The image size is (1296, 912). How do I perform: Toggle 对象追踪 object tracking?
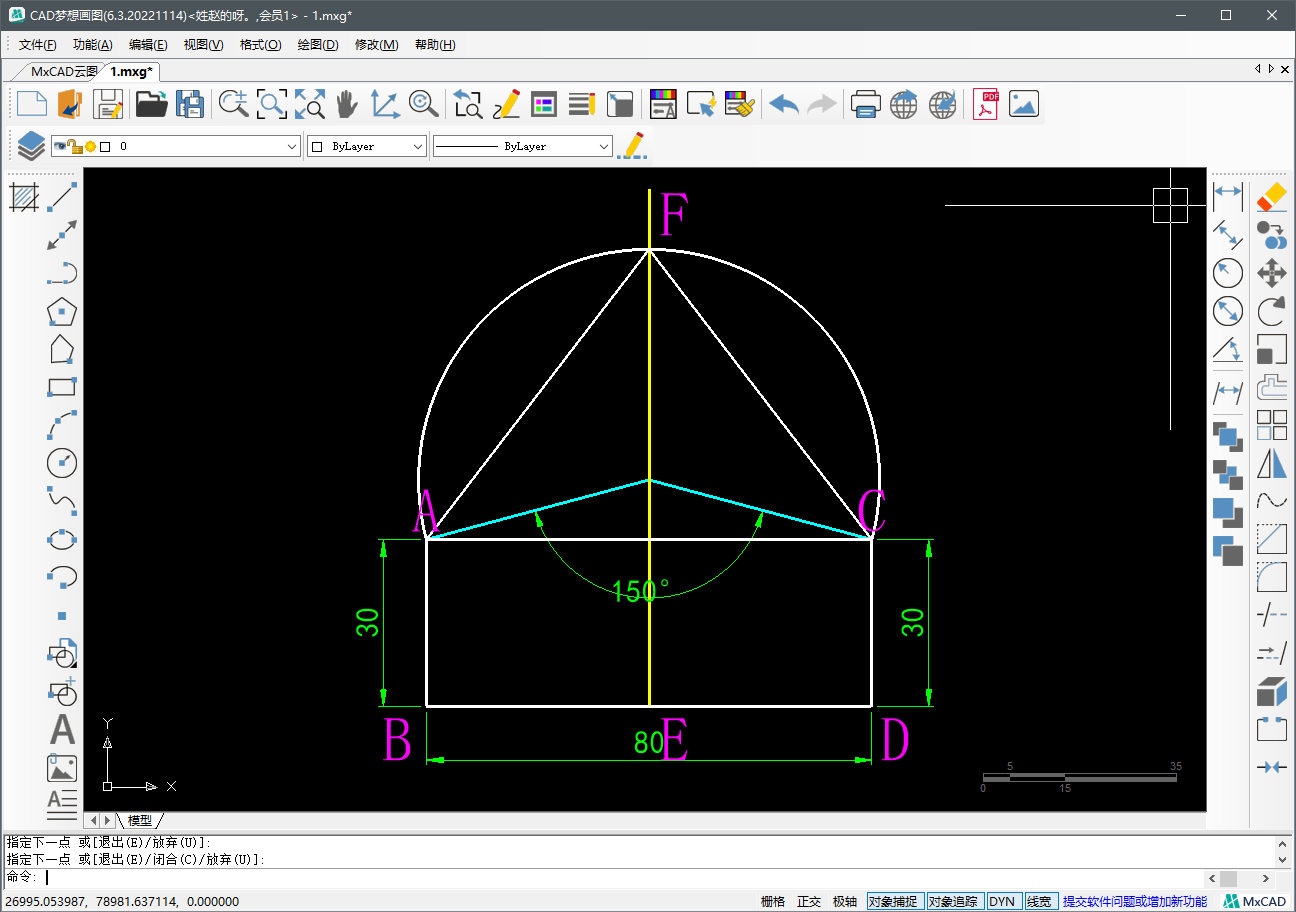[955, 901]
